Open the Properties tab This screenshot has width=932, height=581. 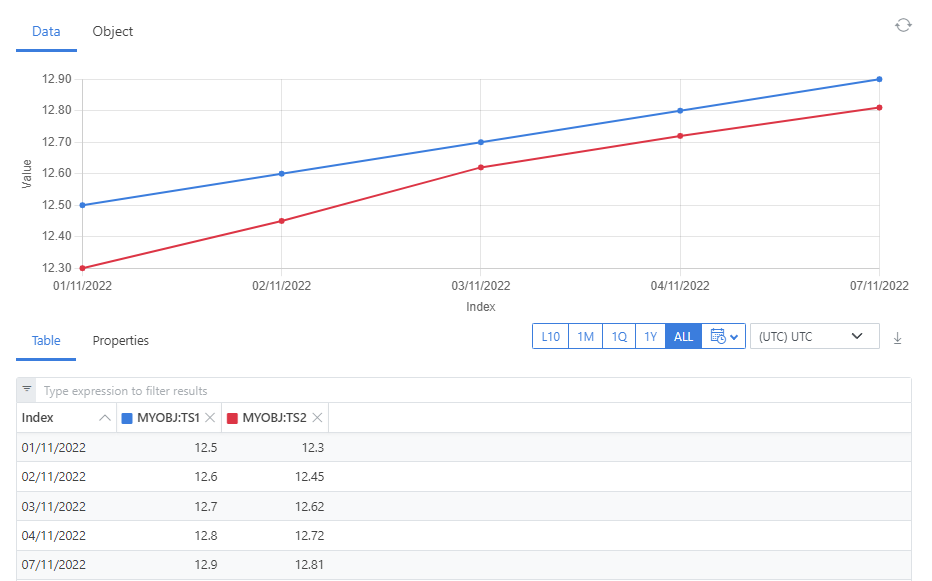(121, 341)
